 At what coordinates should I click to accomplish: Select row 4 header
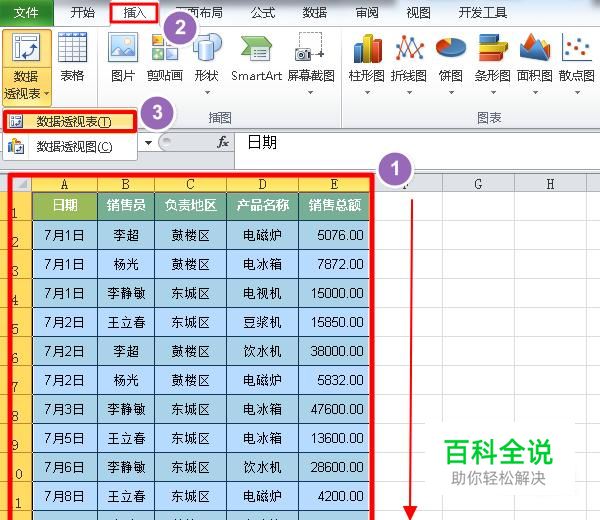pos(15,293)
